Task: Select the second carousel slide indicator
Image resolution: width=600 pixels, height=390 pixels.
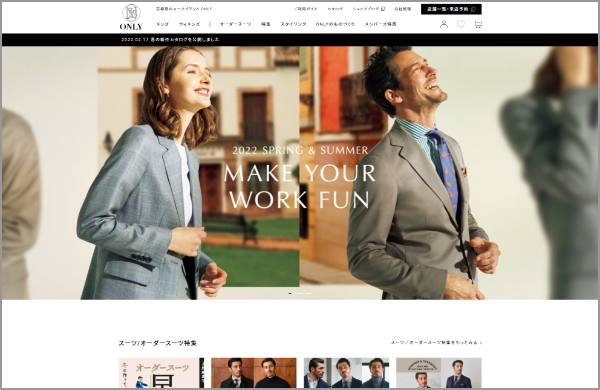Action: (x=300, y=294)
